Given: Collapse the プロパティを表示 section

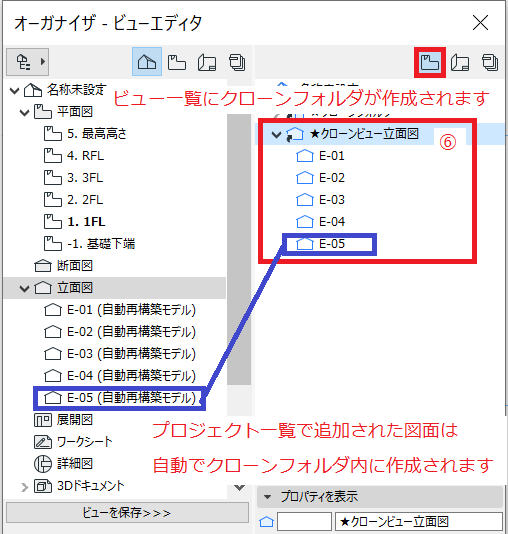Looking at the screenshot, I should pyautogui.click(x=268, y=497).
